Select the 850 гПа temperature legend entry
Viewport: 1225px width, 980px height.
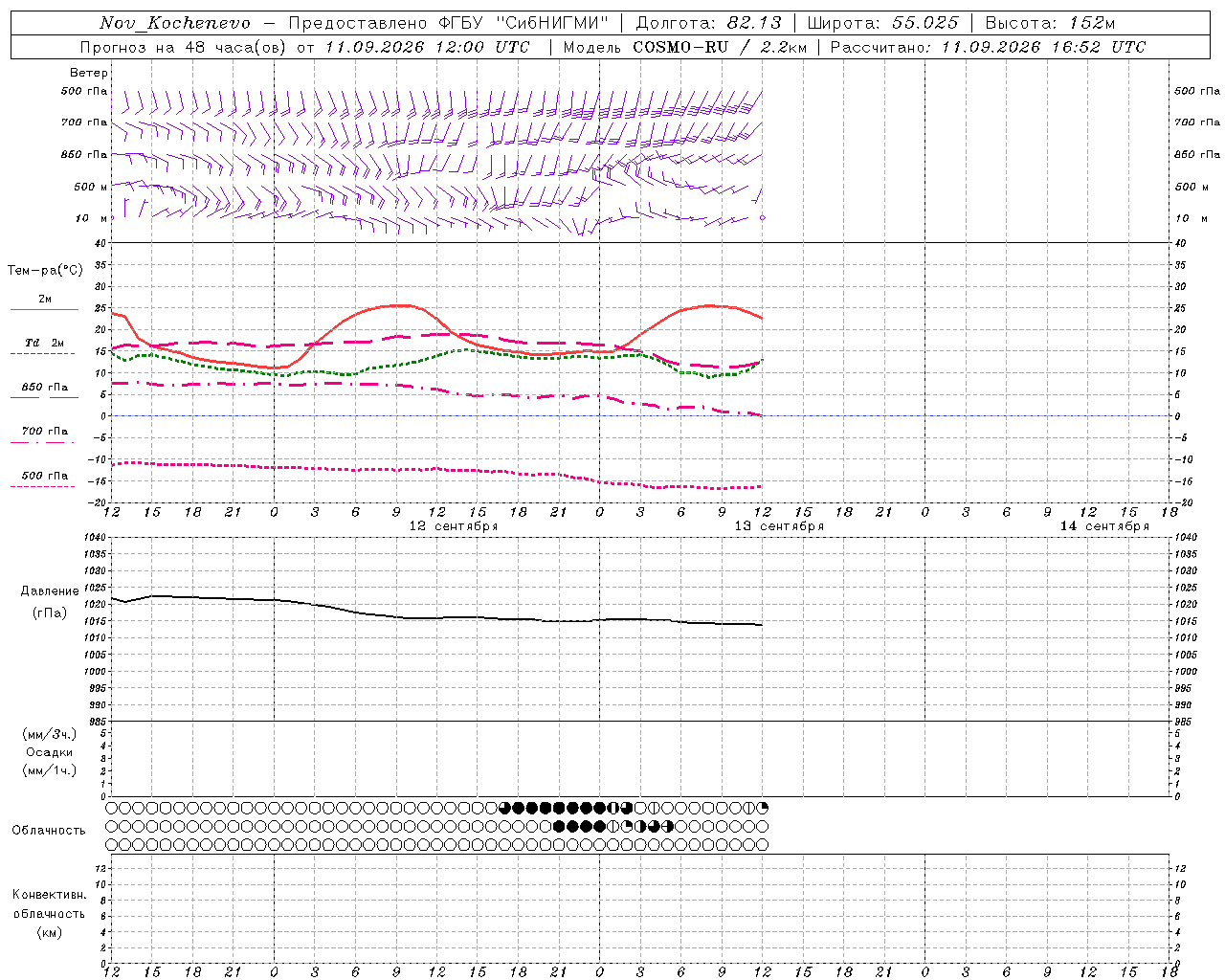click(x=44, y=388)
